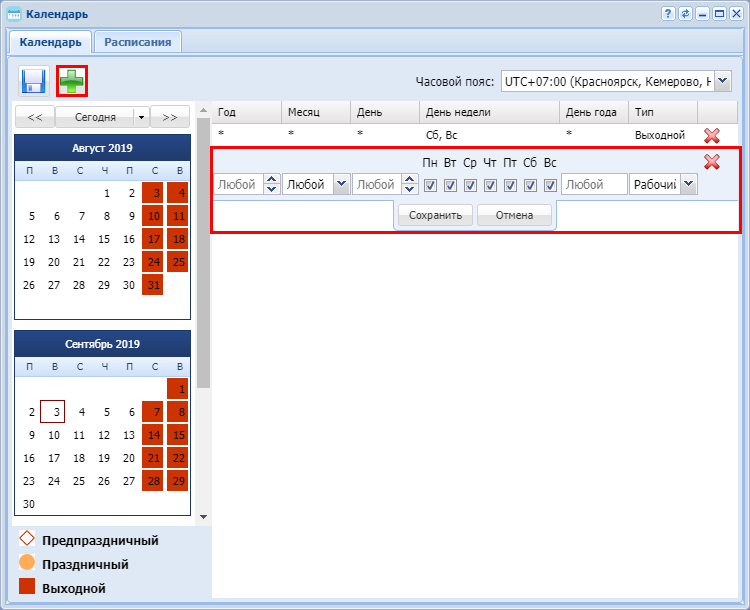This screenshot has height=610, width=750.
Task: Click the Год input field
Action: pyautogui.click(x=239, y=184)
